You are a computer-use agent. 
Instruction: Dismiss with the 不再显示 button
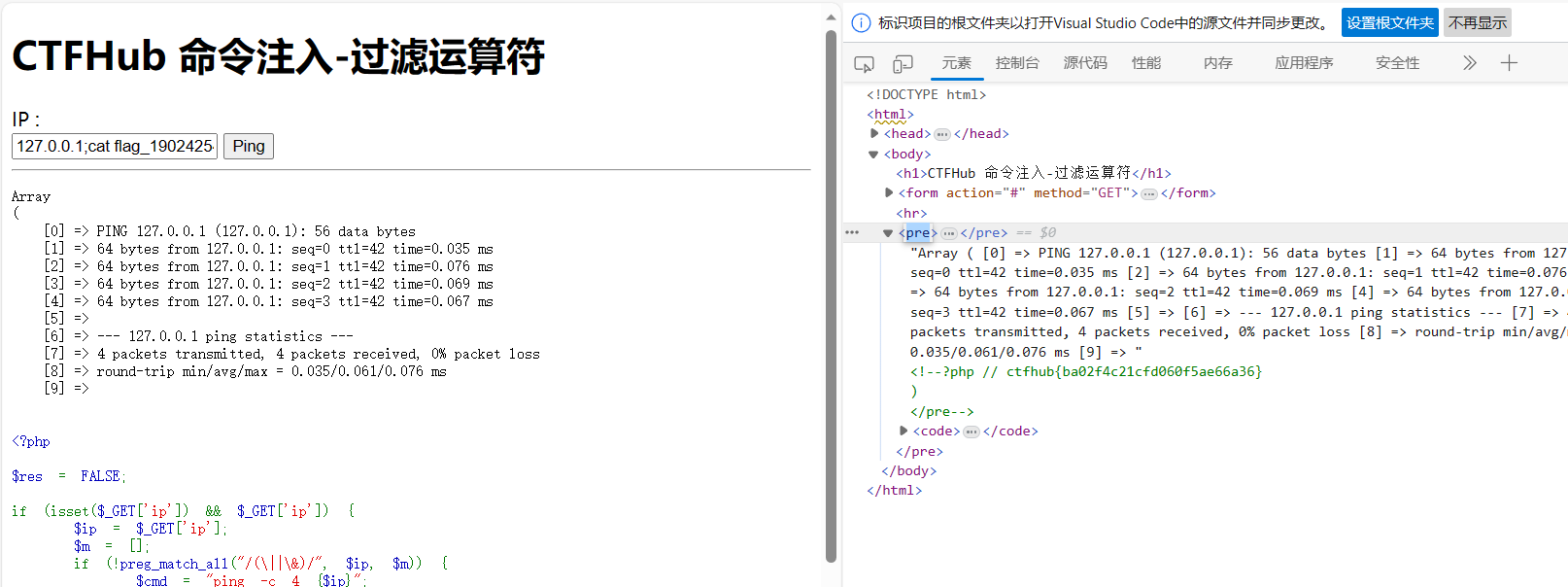click(1478, 23)
